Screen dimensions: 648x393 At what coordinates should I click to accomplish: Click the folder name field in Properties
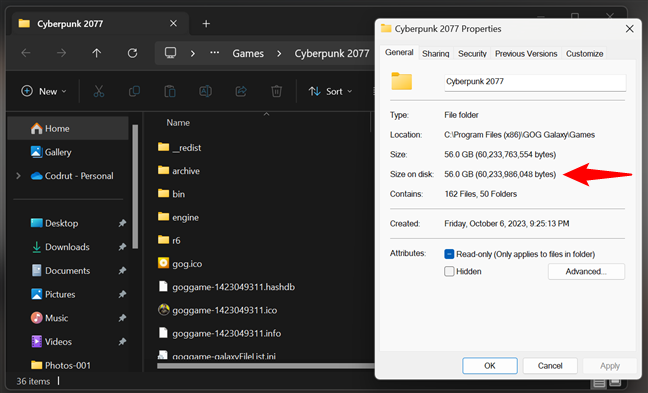[x=535, y=82]
